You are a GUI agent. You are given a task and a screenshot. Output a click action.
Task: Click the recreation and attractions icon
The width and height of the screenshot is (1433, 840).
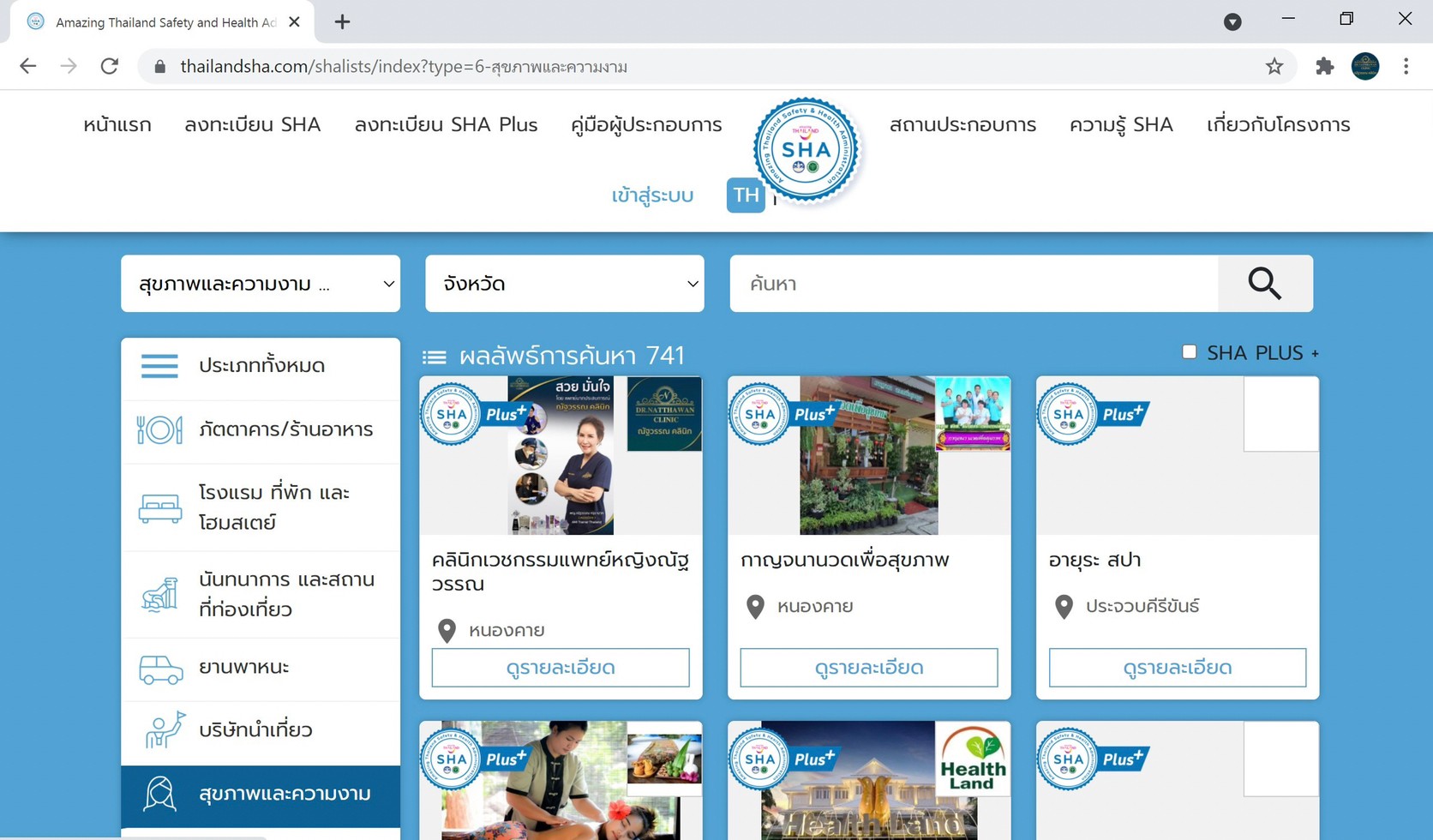click(160, 594)
